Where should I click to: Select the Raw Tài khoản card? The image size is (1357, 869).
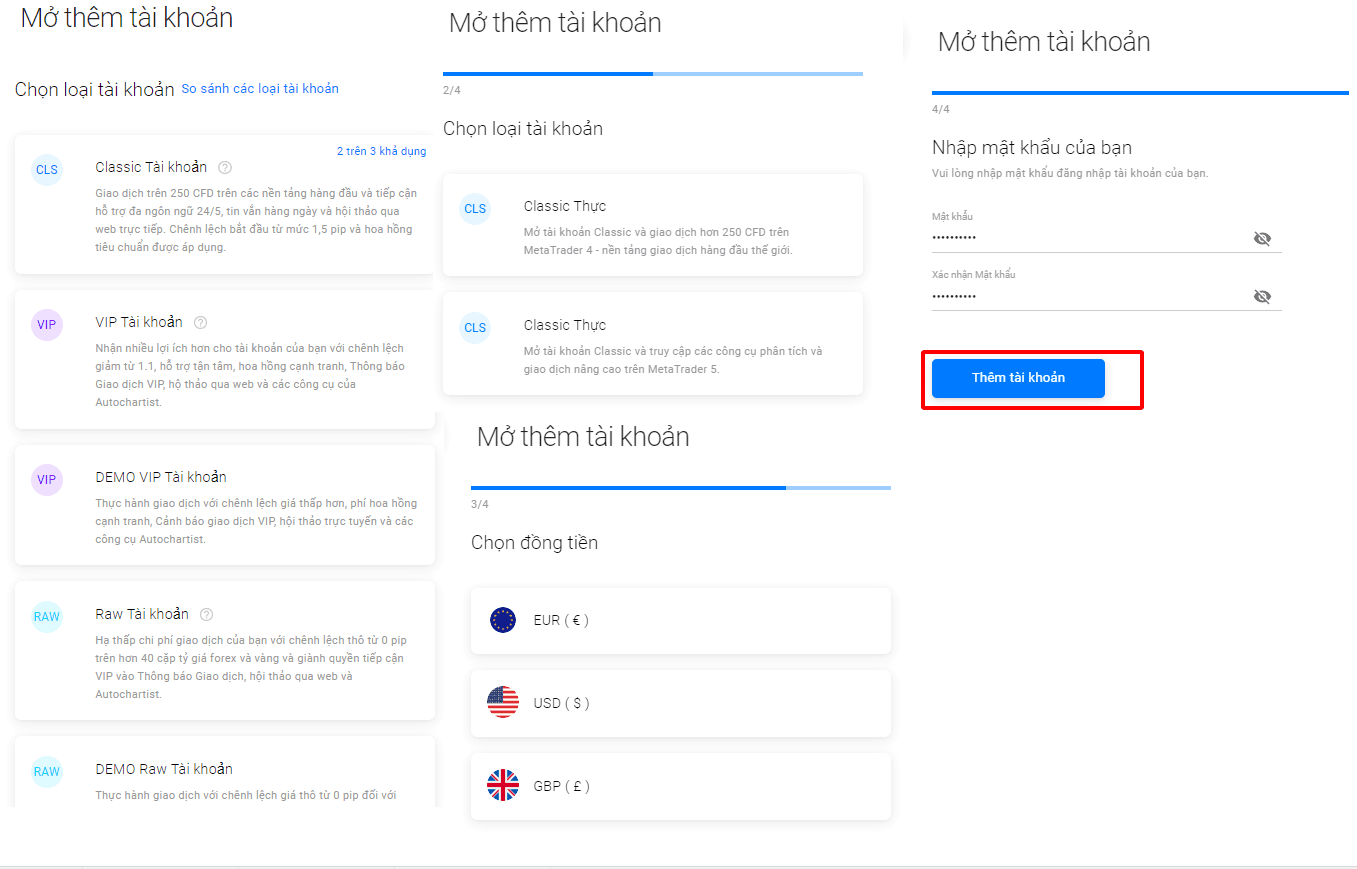(x=225, y=650)
